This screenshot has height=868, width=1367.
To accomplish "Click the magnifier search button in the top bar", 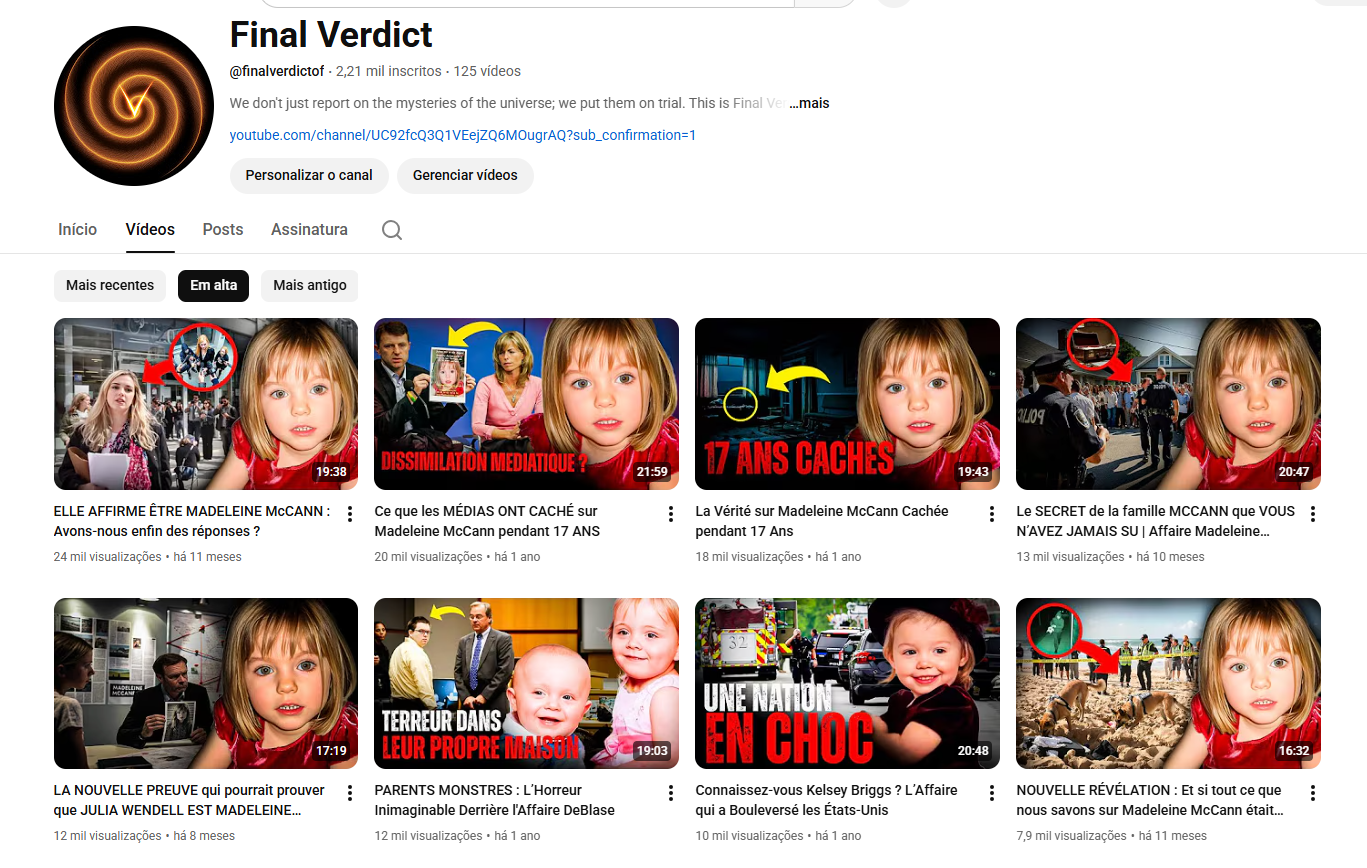I will coord(824,3).
